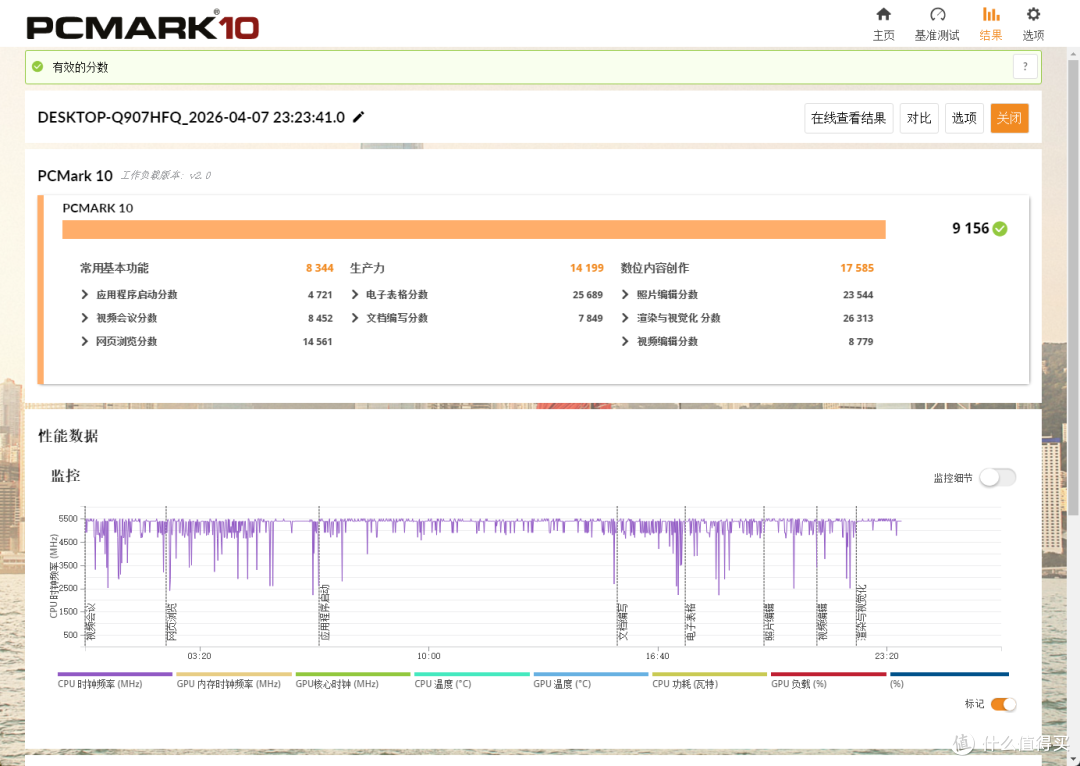The image size is (1080, 766).
Task: Click the 渲染与视觉化 marker in the chart
Action: [x=862, y=612]
